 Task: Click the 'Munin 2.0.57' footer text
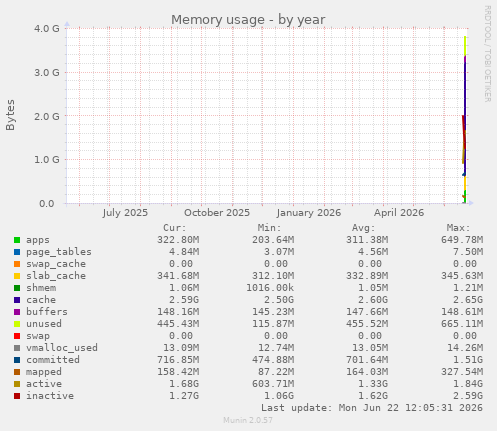248,420
